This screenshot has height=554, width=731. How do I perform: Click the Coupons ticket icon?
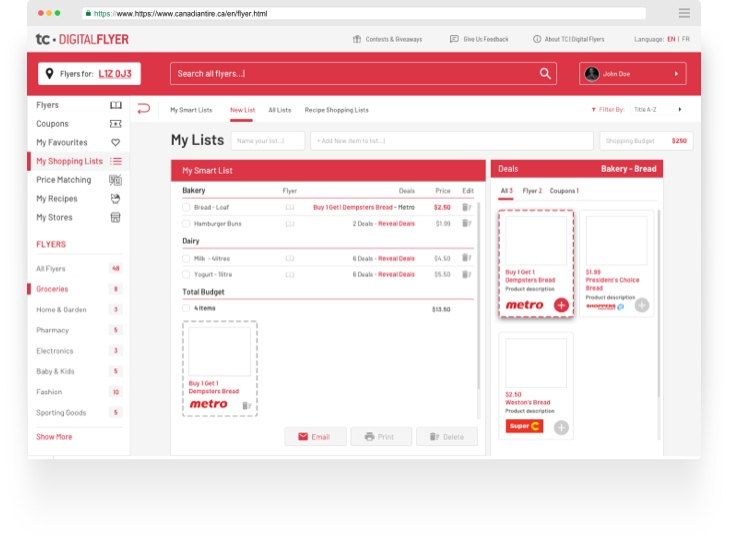pos(116,124)
